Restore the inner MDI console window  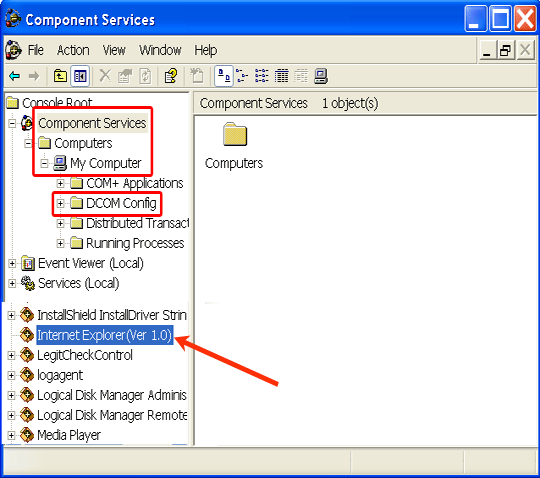[x=505, y=50]
